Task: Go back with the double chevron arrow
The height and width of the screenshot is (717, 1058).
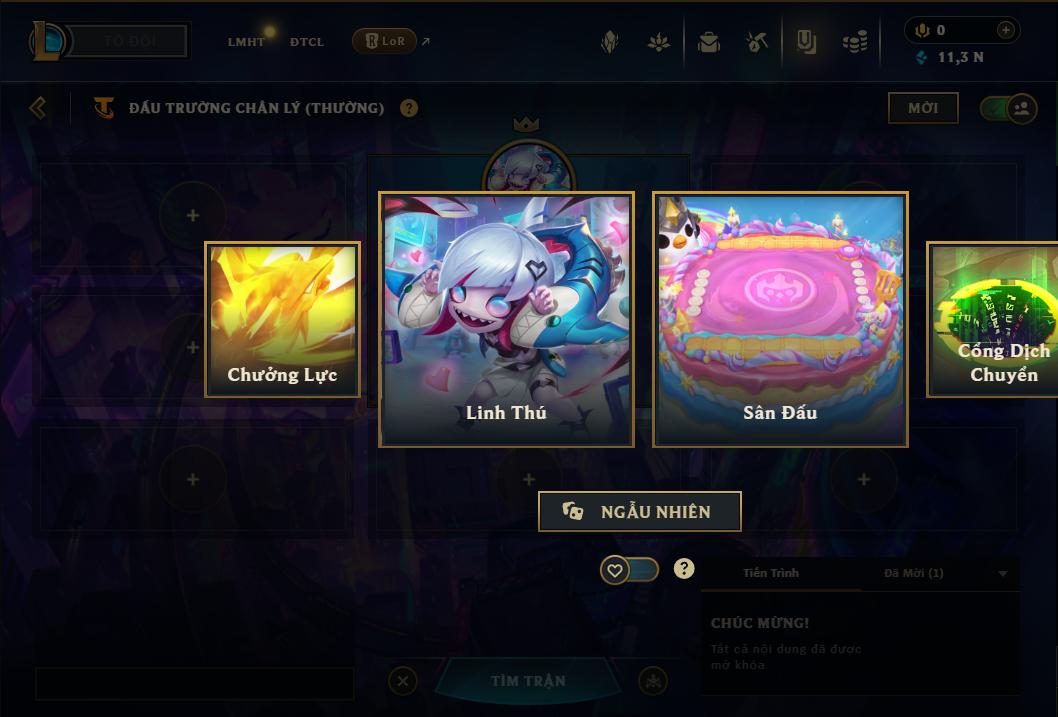Action: pyautogui.click(x=38, y=108)
